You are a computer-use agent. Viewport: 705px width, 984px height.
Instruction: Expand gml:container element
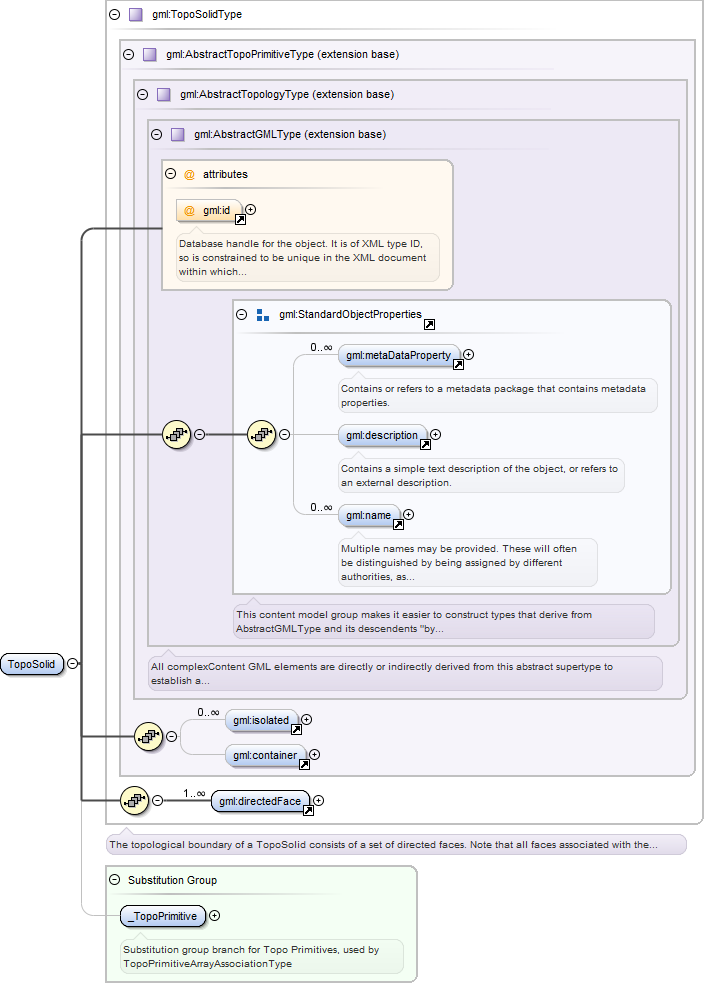pyautogui.click(x=315, y=754)
